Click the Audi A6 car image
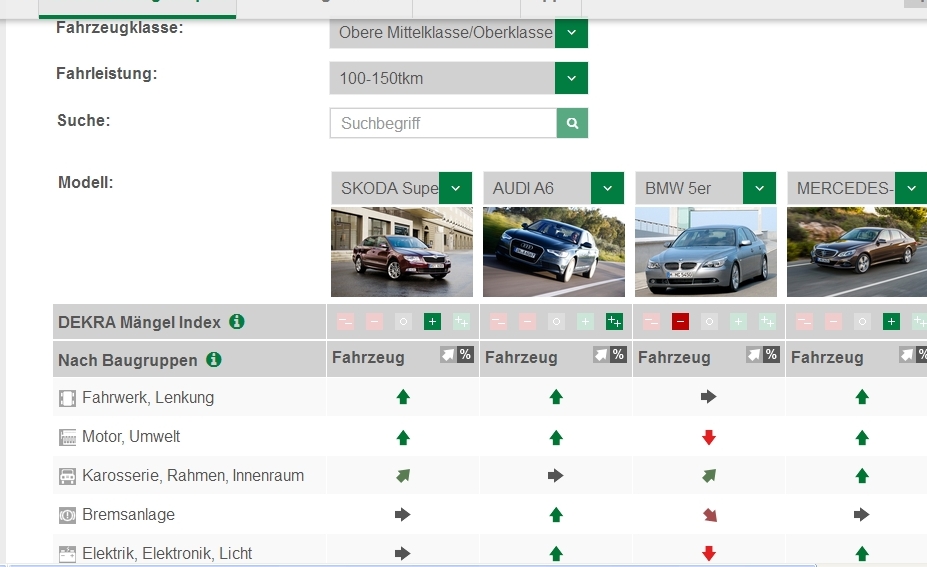Image resolution: width=927 pixels, height=567 pixels. point(553,251)
